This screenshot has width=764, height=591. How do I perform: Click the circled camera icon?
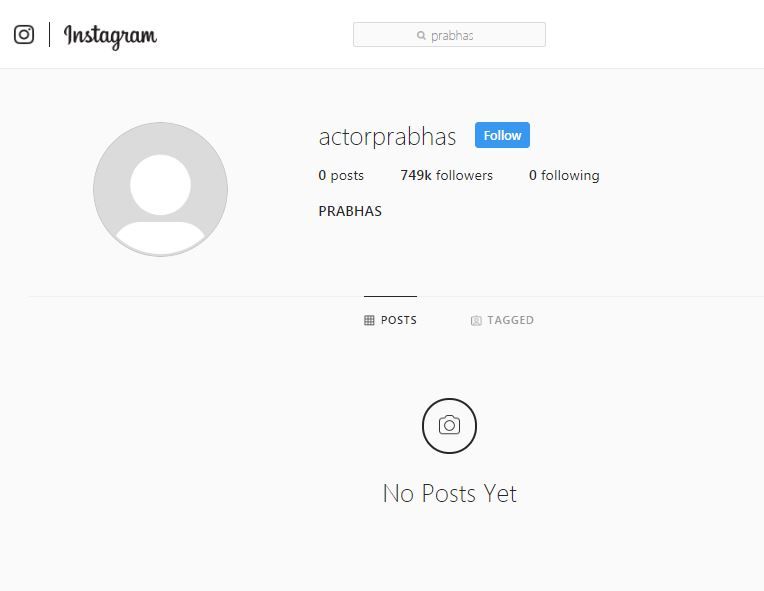coord(449,426)
